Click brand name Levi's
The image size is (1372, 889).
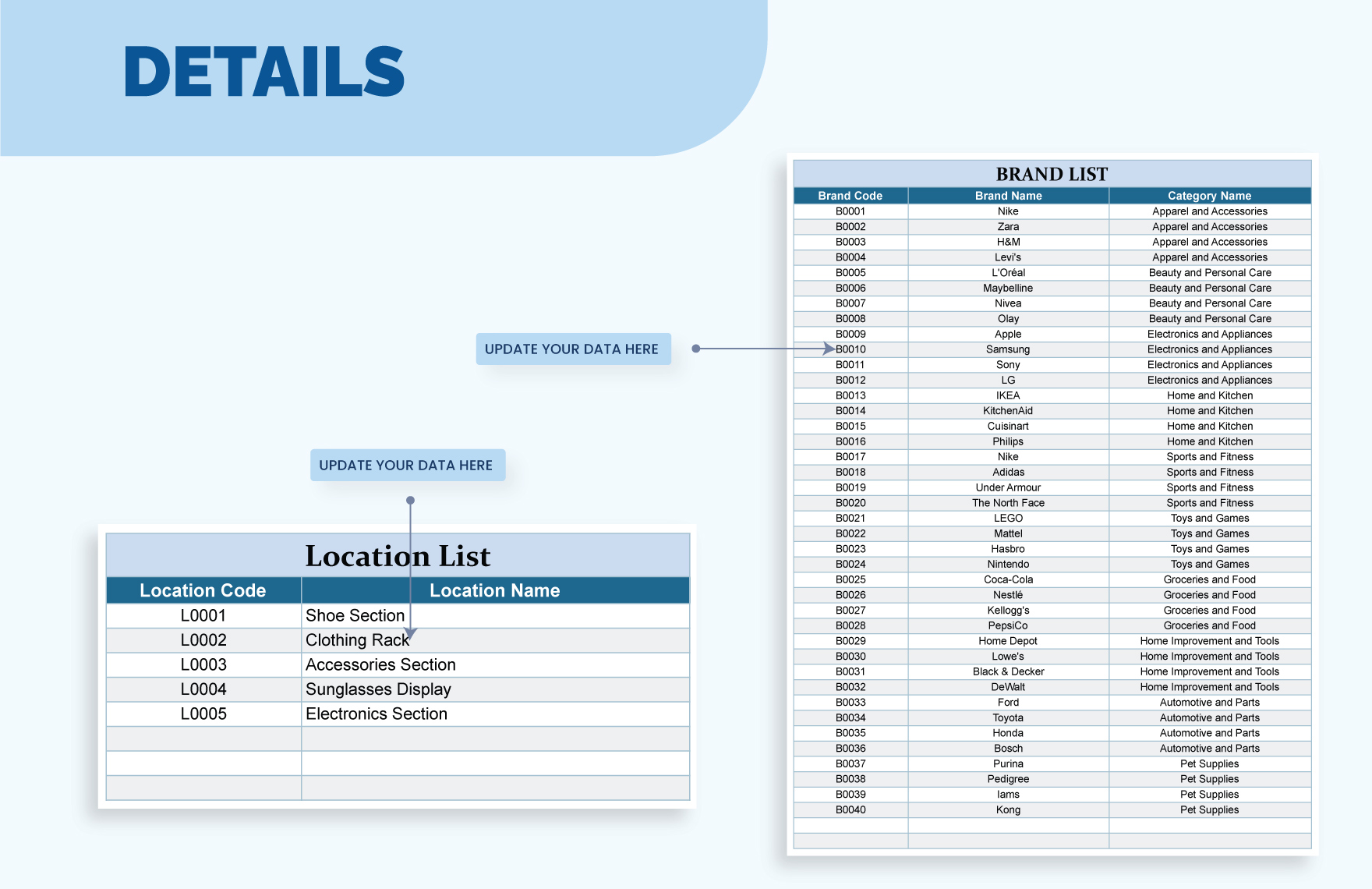(x=1008, y=257)
